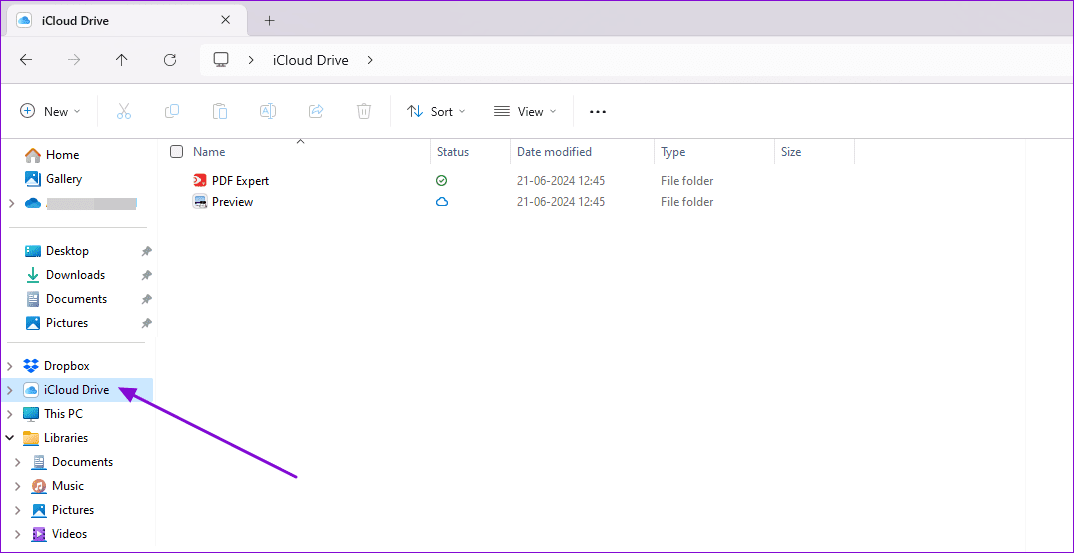Select This PC in navigation pane

63,414
